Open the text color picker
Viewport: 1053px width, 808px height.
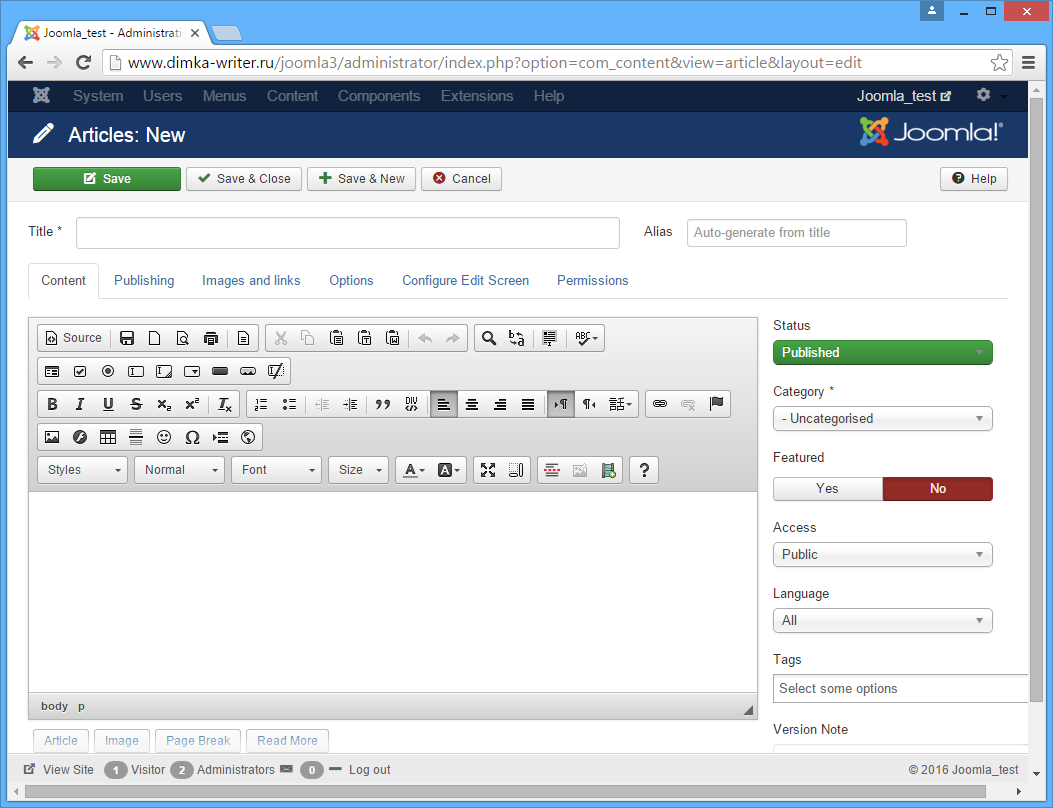(x=413, y=470)
